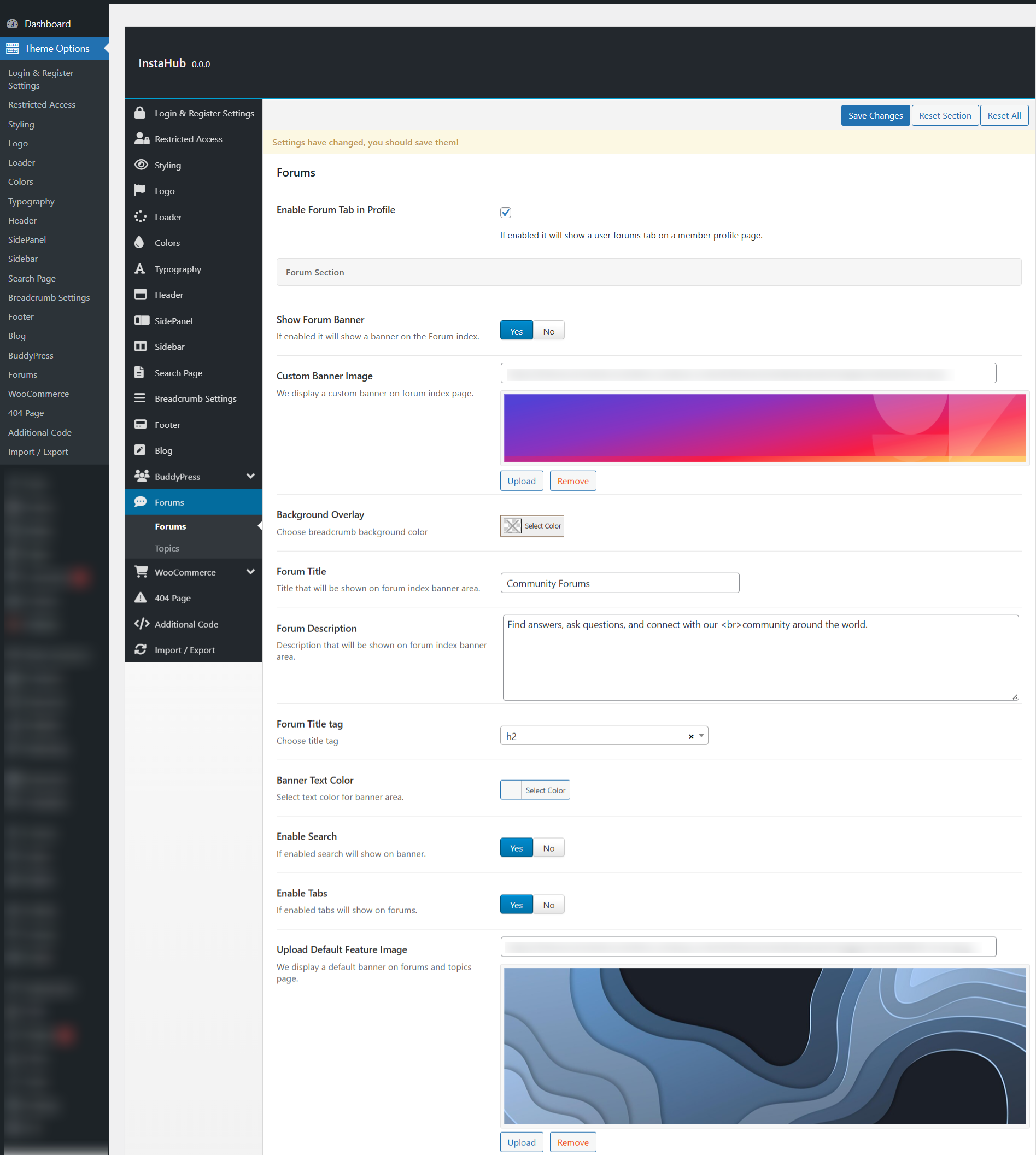Click the eye icon next to Styling
Image resolution: width=1036 pixels, height=1155 pixels.
(141, 165)
